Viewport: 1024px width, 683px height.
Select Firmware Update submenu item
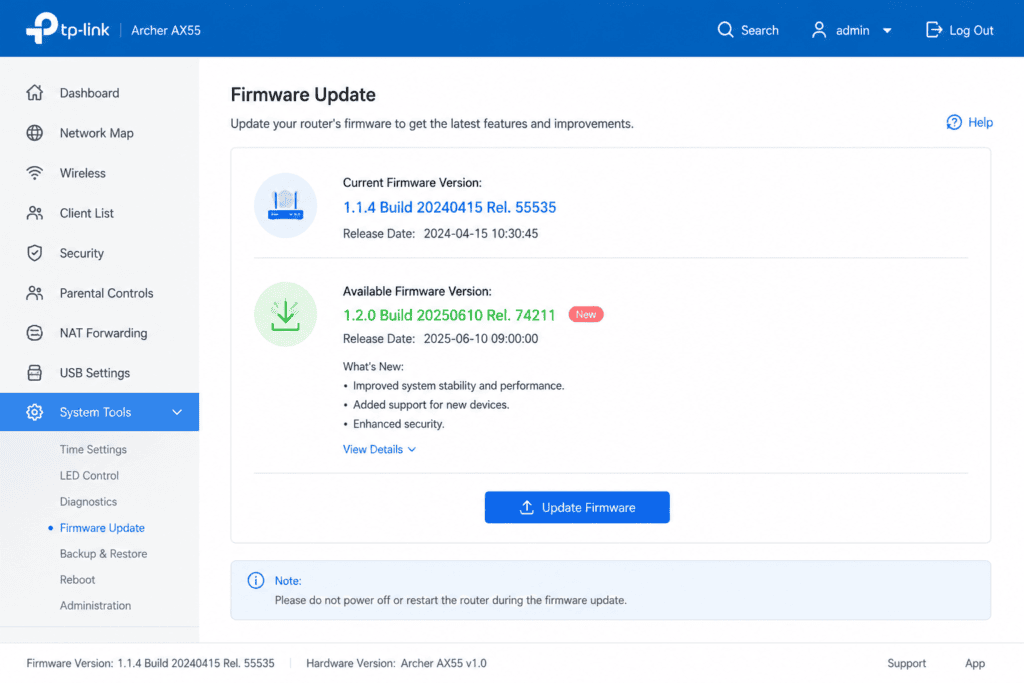pos(102,528)
